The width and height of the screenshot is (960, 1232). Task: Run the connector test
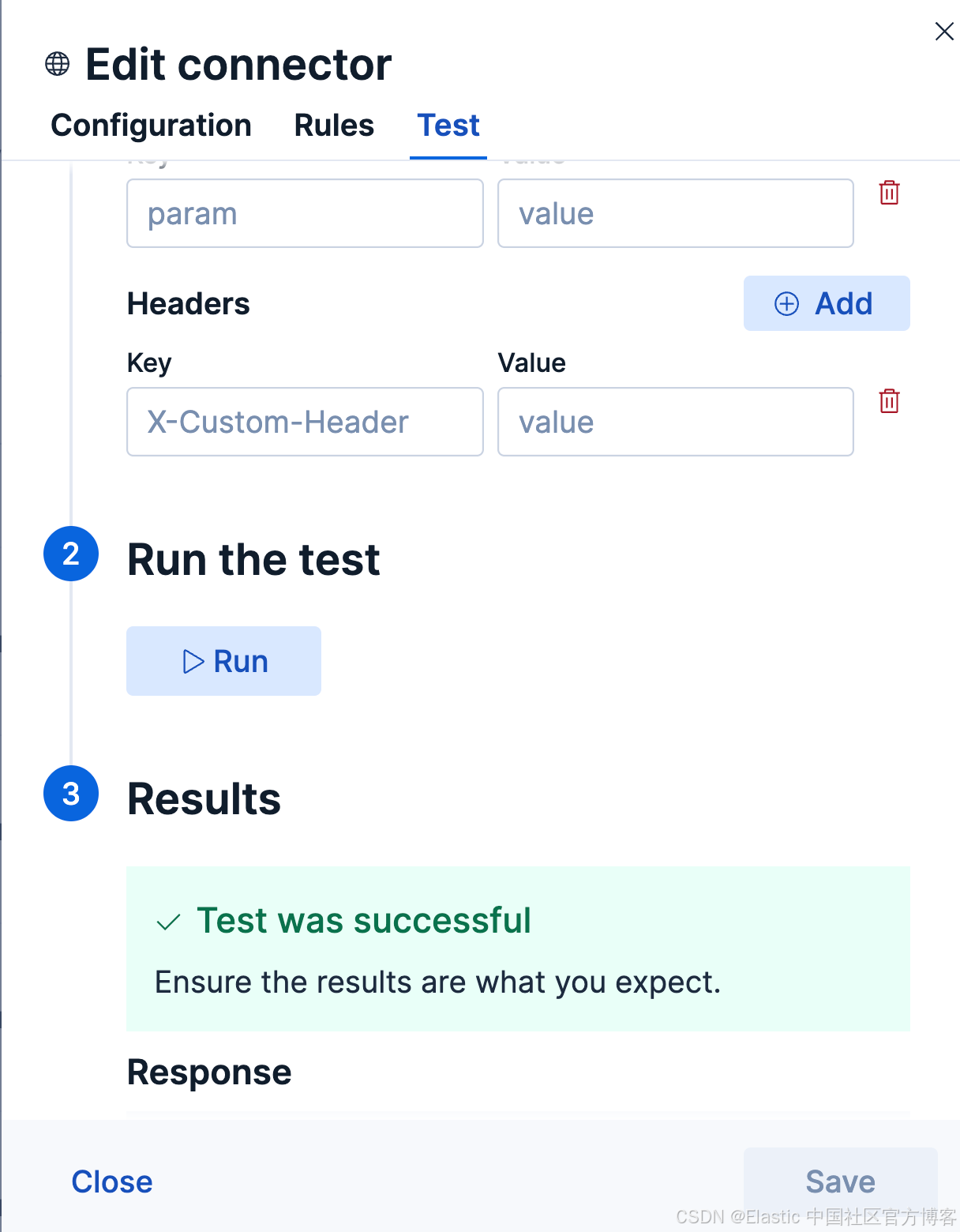click(223, 661)
